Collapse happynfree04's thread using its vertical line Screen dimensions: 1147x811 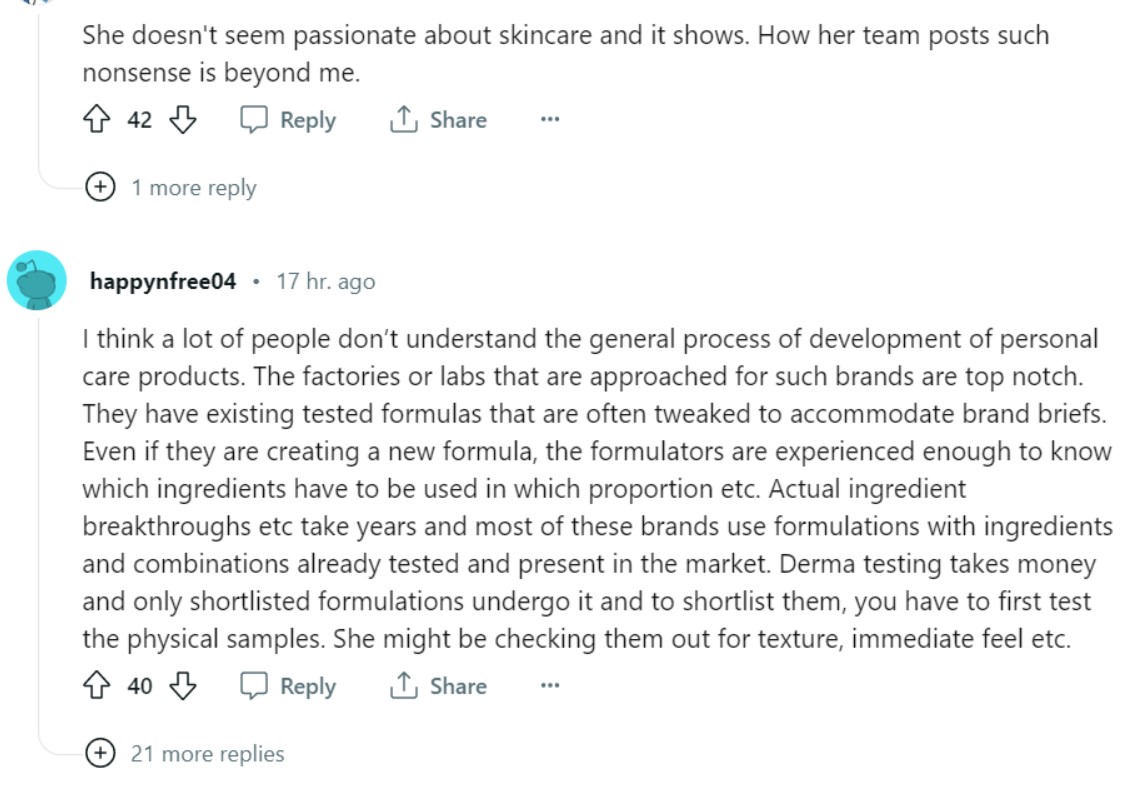[x=38, y=512]
